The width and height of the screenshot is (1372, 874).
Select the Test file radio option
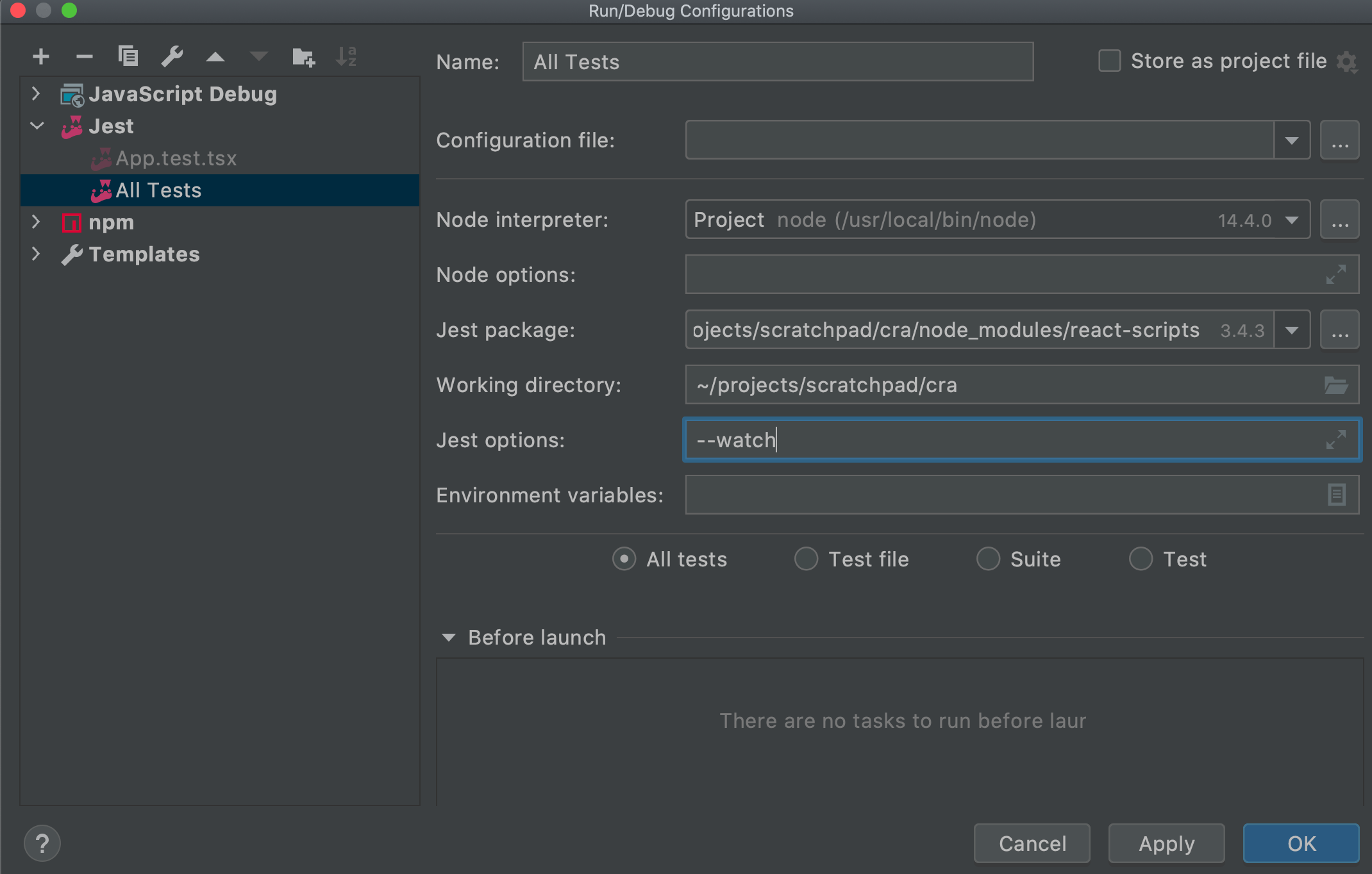coord(806,559)
